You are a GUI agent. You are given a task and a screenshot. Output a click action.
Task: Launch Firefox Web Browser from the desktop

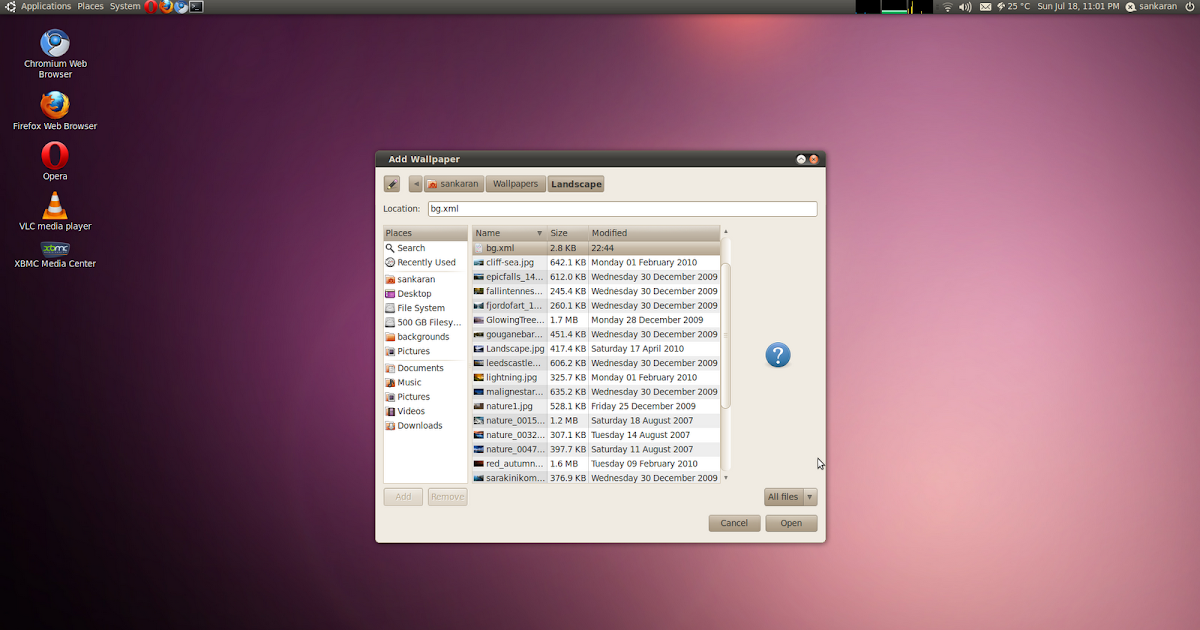pos(55,105)
